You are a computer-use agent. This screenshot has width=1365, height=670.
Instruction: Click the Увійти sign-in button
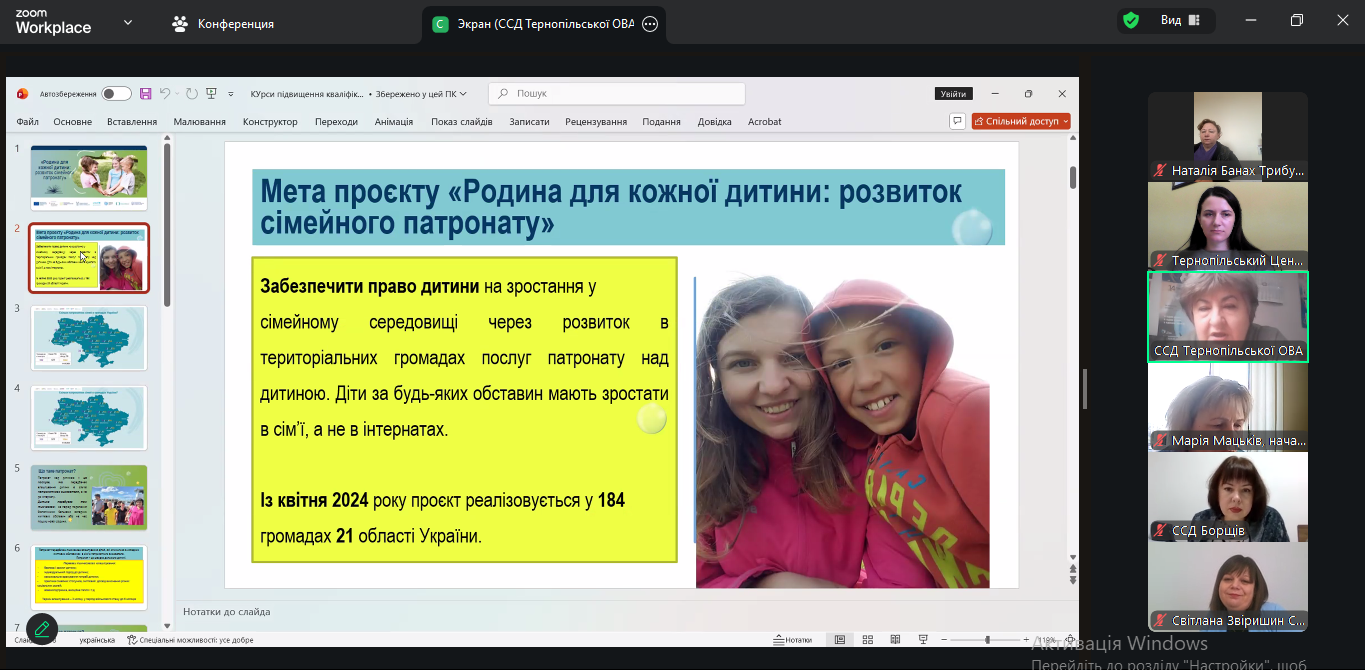coord(953,94)
